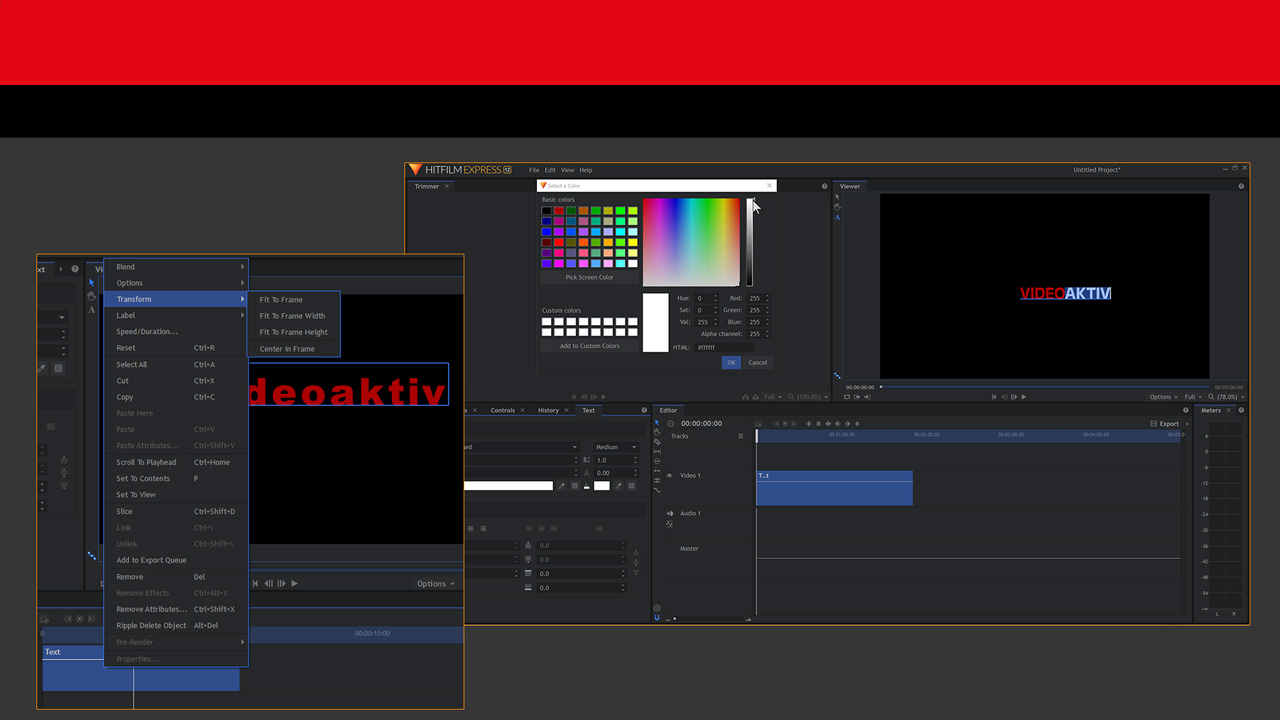Screen dimensions: 1280x720
Task: Select the hand pan tool in the Editor
Action: pos(657,432)
